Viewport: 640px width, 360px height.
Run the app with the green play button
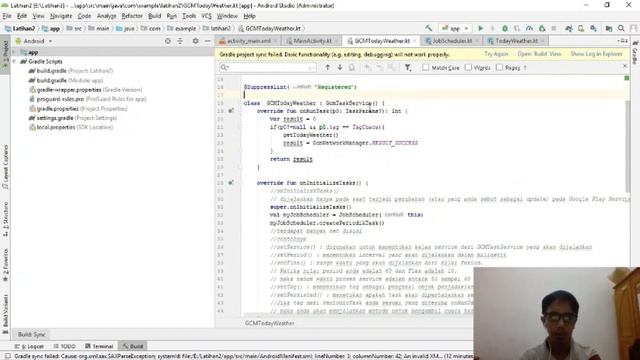pyautogui.click(x=480, y=28)
